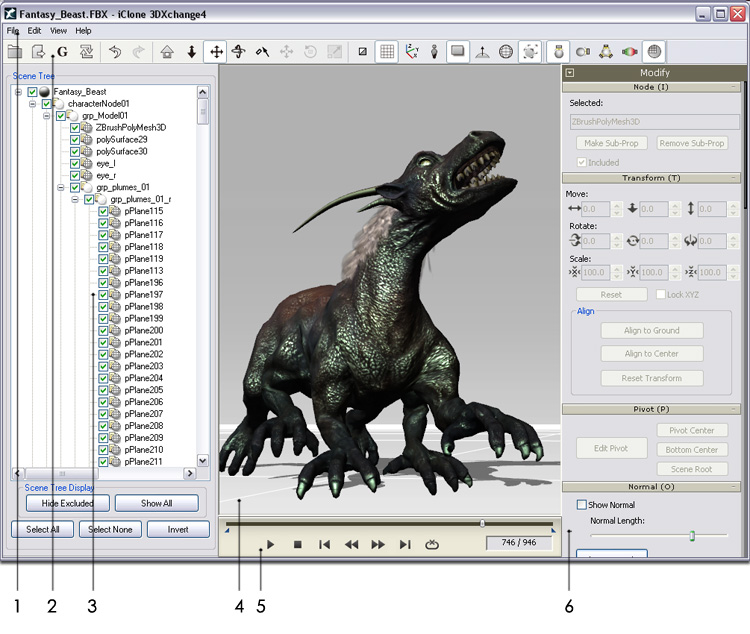Uncheck the pPlane115 checkbox
Viewport: 750px width, 634px height.
click(x=104, y=211)
